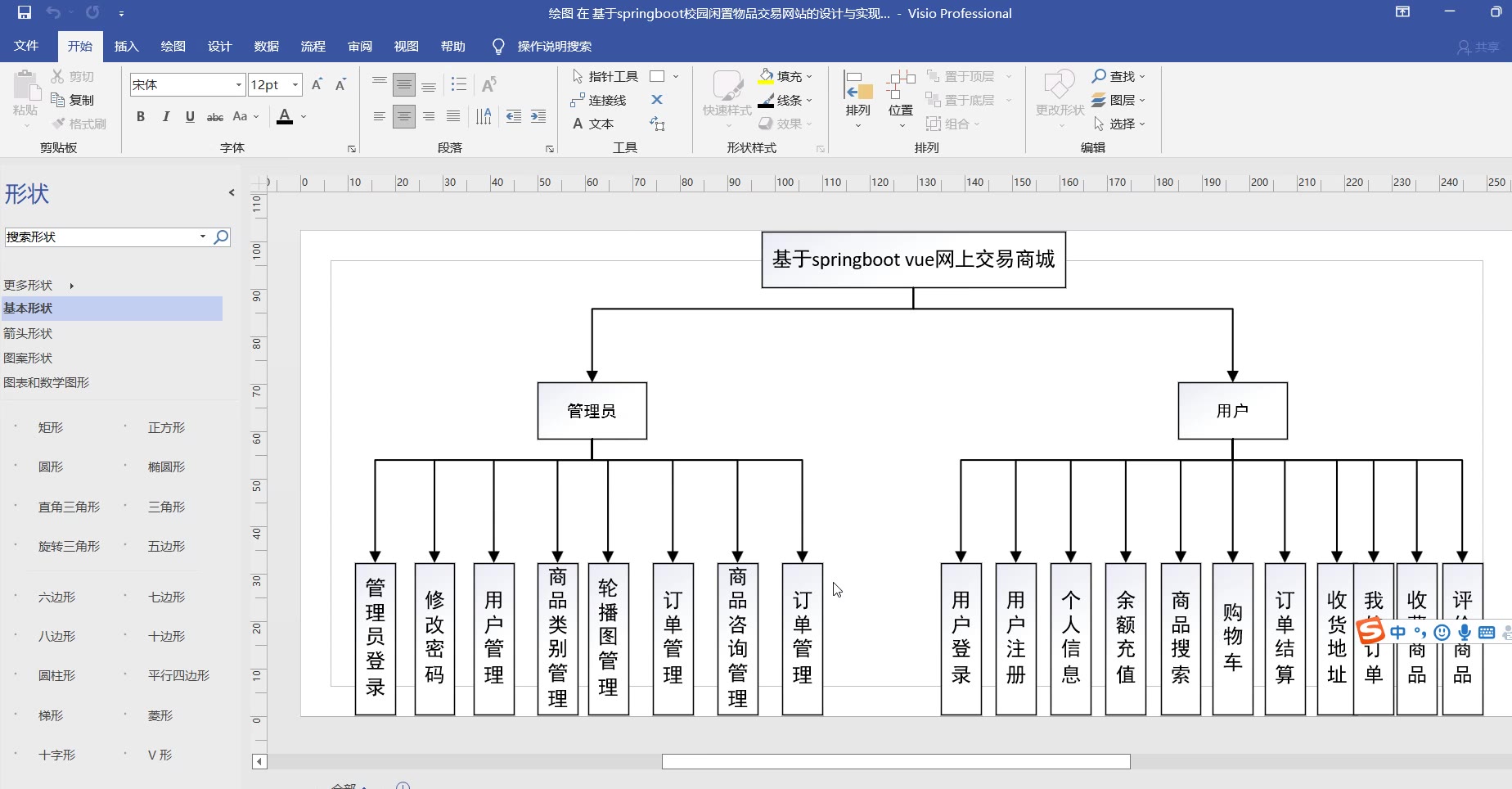Image resolution: width=1512 pixels, height=789 pixels.
Task: Center-align the text horizontally
Action: point(404,116)
